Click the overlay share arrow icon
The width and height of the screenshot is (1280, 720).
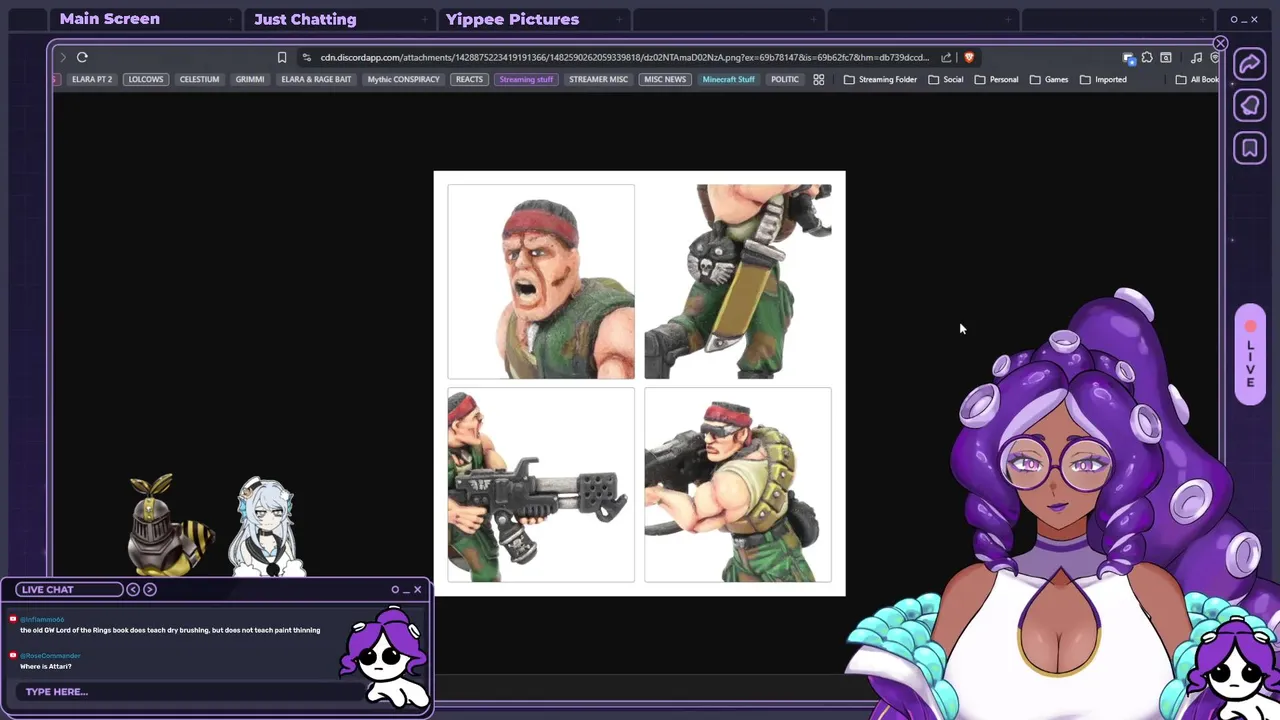(1250, 64)
